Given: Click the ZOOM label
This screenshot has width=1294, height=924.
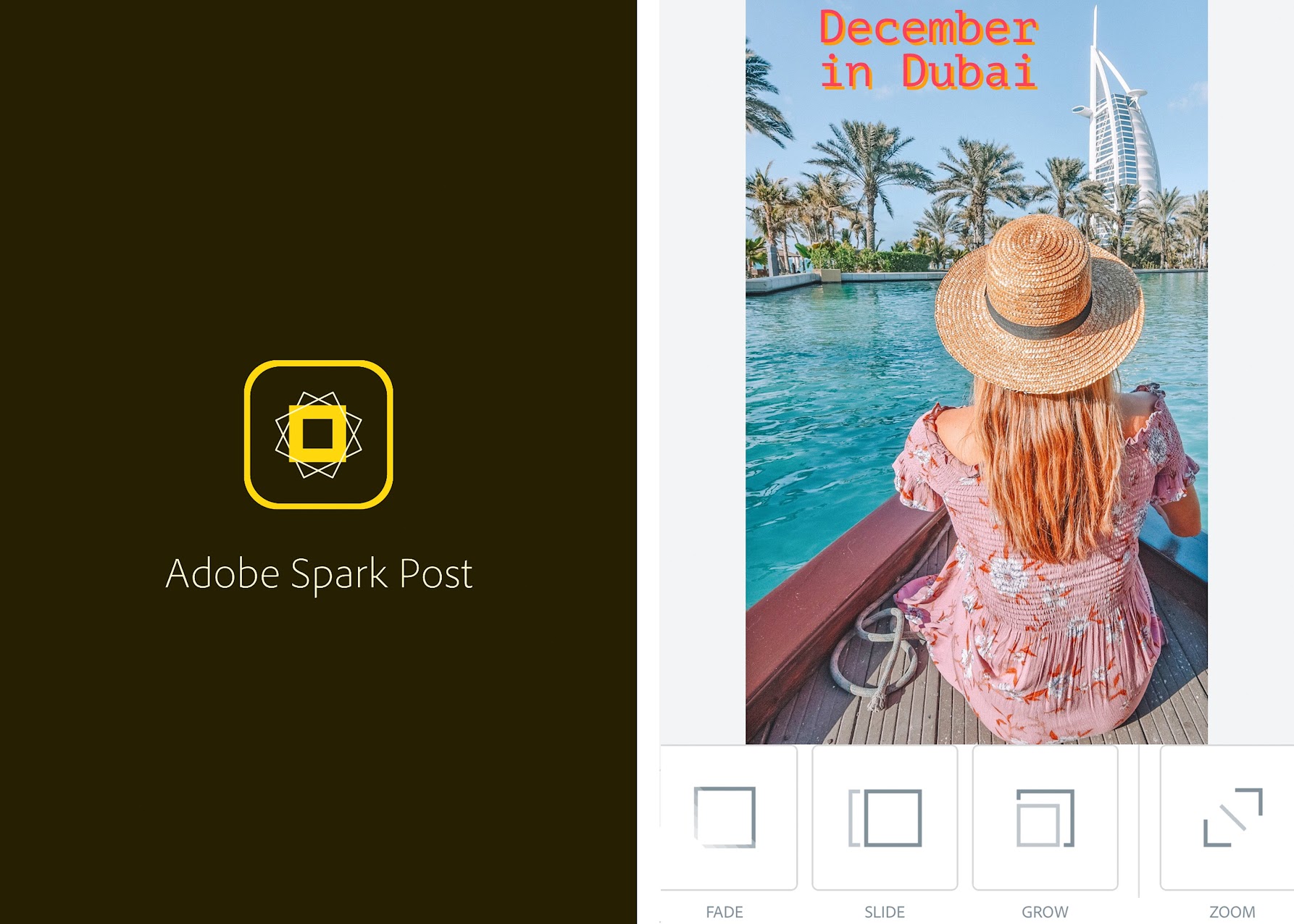Looking at the screenshot, I should click(1232, 912).
